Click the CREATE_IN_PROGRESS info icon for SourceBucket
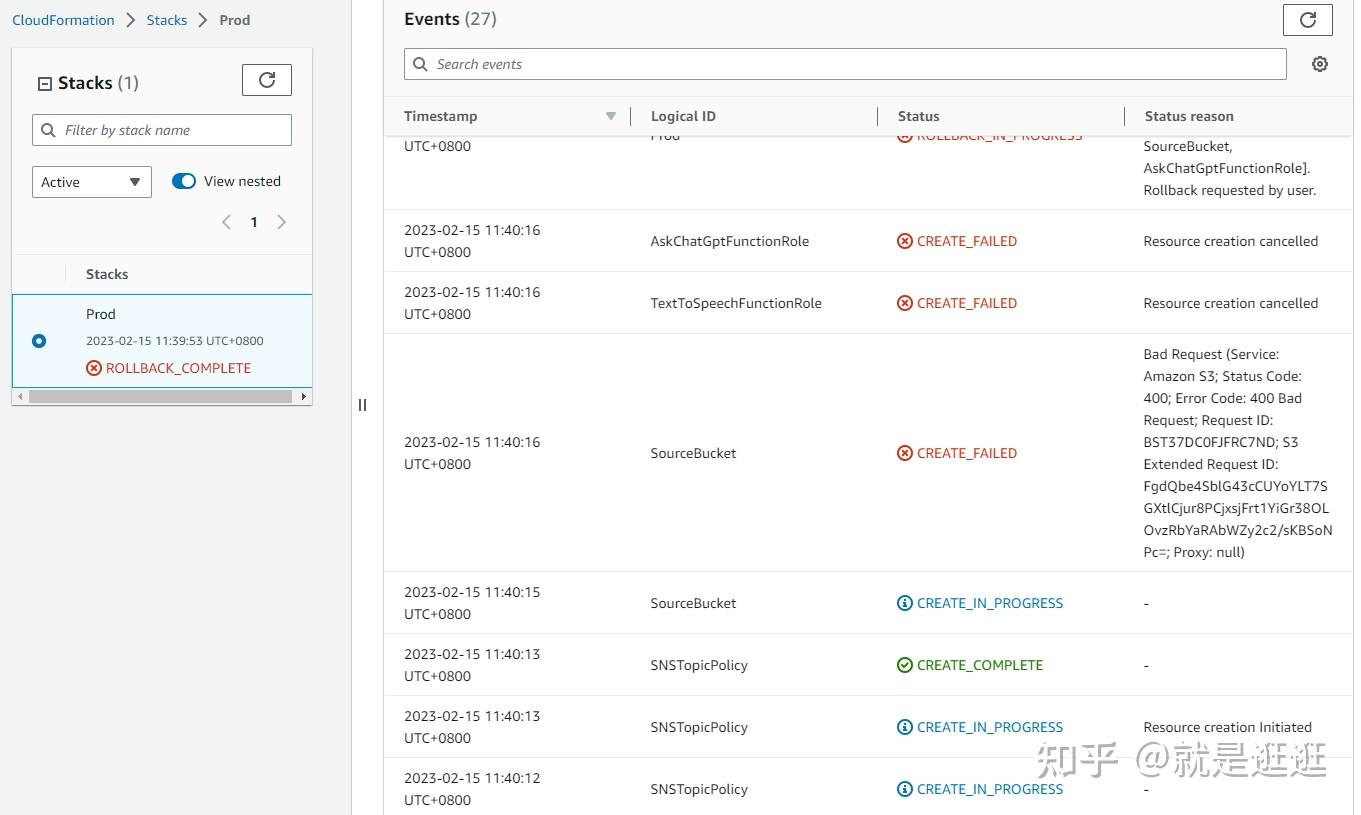 click(905, 602)
